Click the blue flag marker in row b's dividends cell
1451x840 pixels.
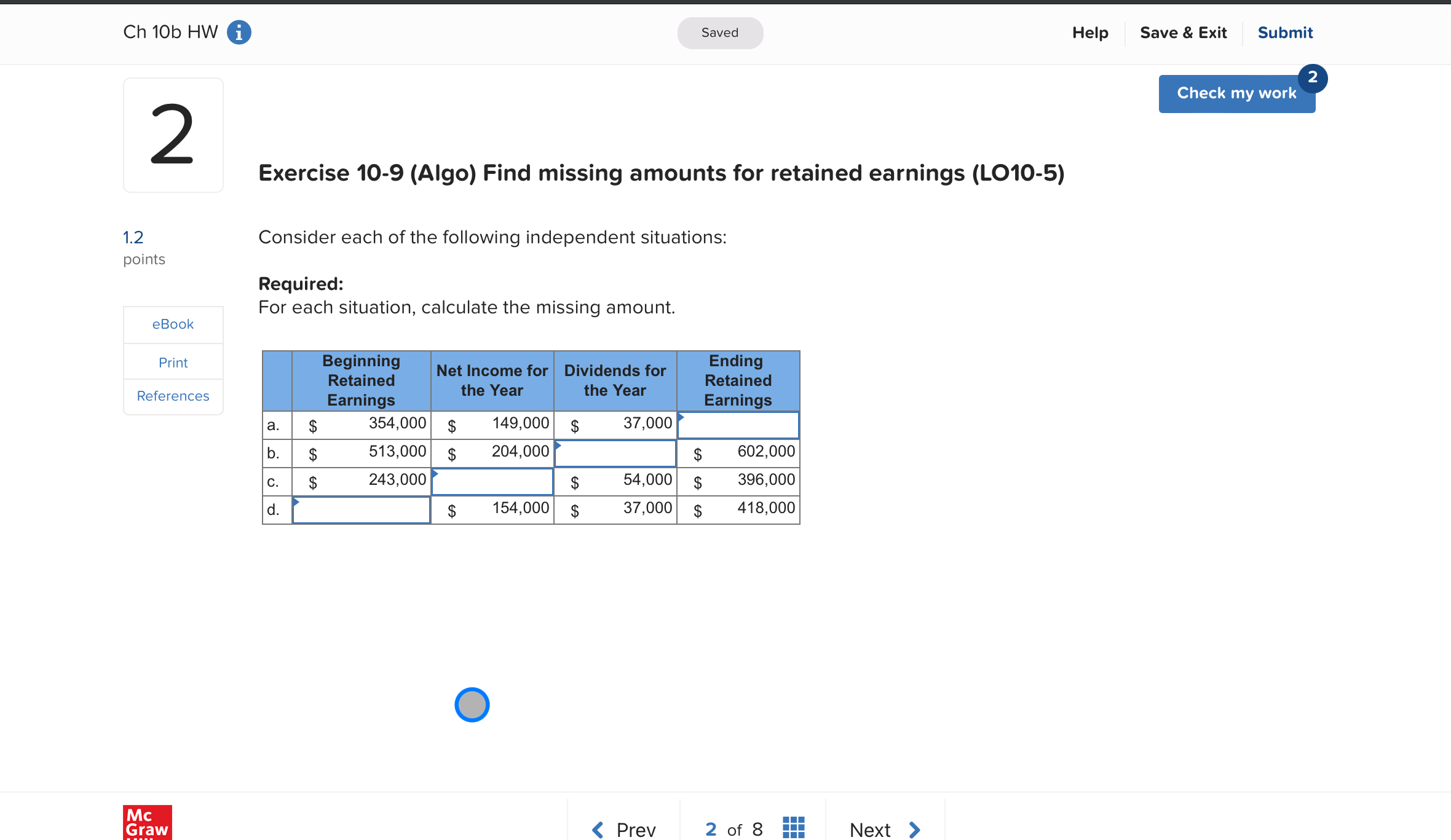click(x=558, y=444)
